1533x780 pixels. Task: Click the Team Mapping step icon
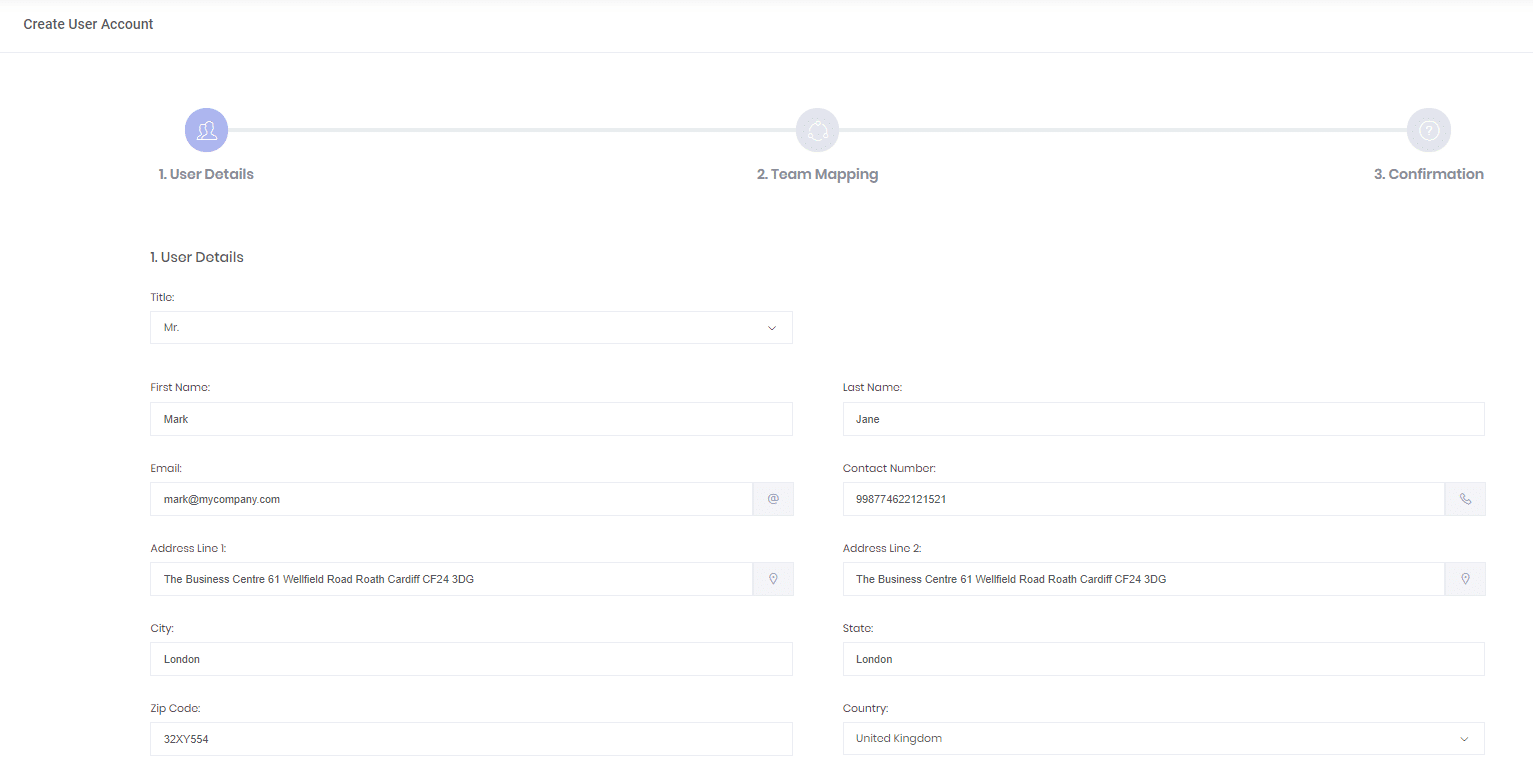click(817, 129)
